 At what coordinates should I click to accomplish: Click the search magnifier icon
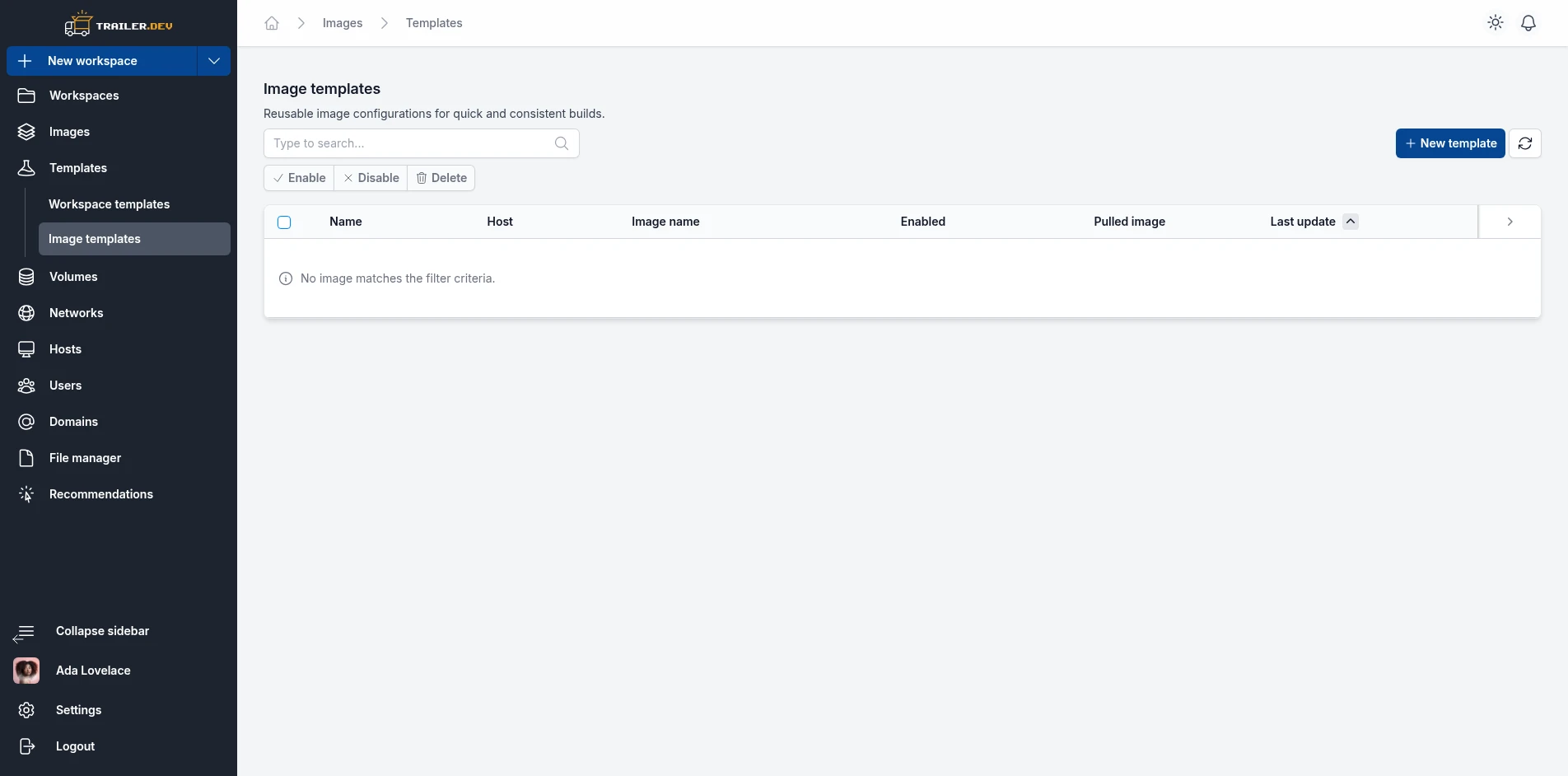(562, 143)
